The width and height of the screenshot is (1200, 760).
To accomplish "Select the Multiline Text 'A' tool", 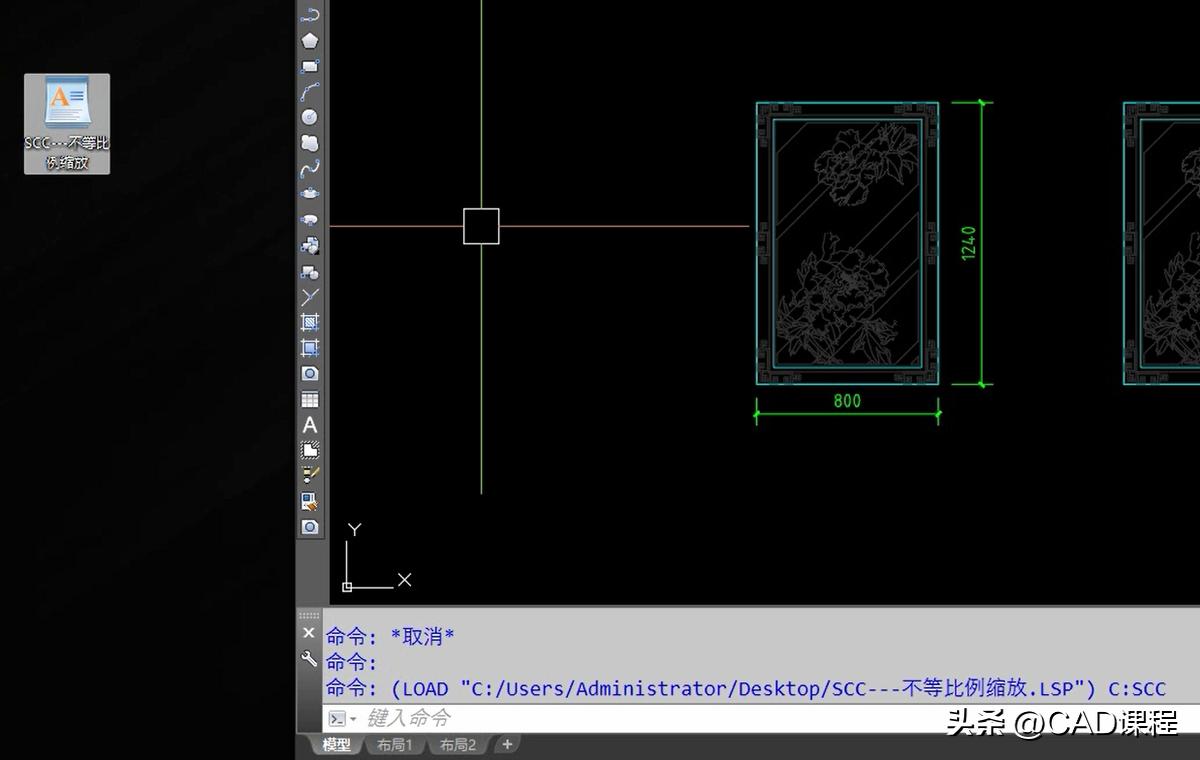I will click(310, 425).
